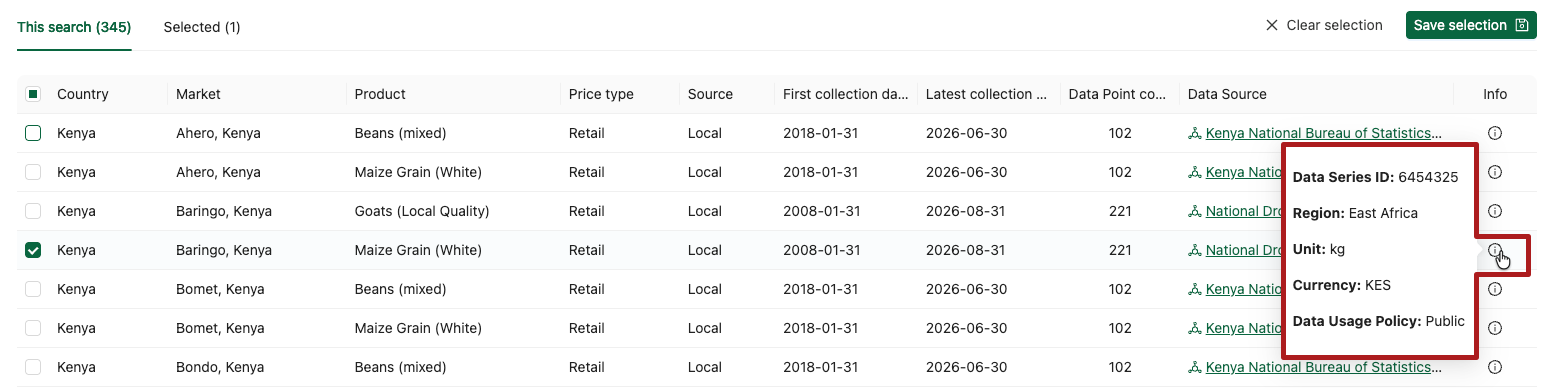The height and width of the screenshot is (388, 1561).
Task: Click data source tree icon in Ahero Beans row
Action: (x=1194, y=133)
